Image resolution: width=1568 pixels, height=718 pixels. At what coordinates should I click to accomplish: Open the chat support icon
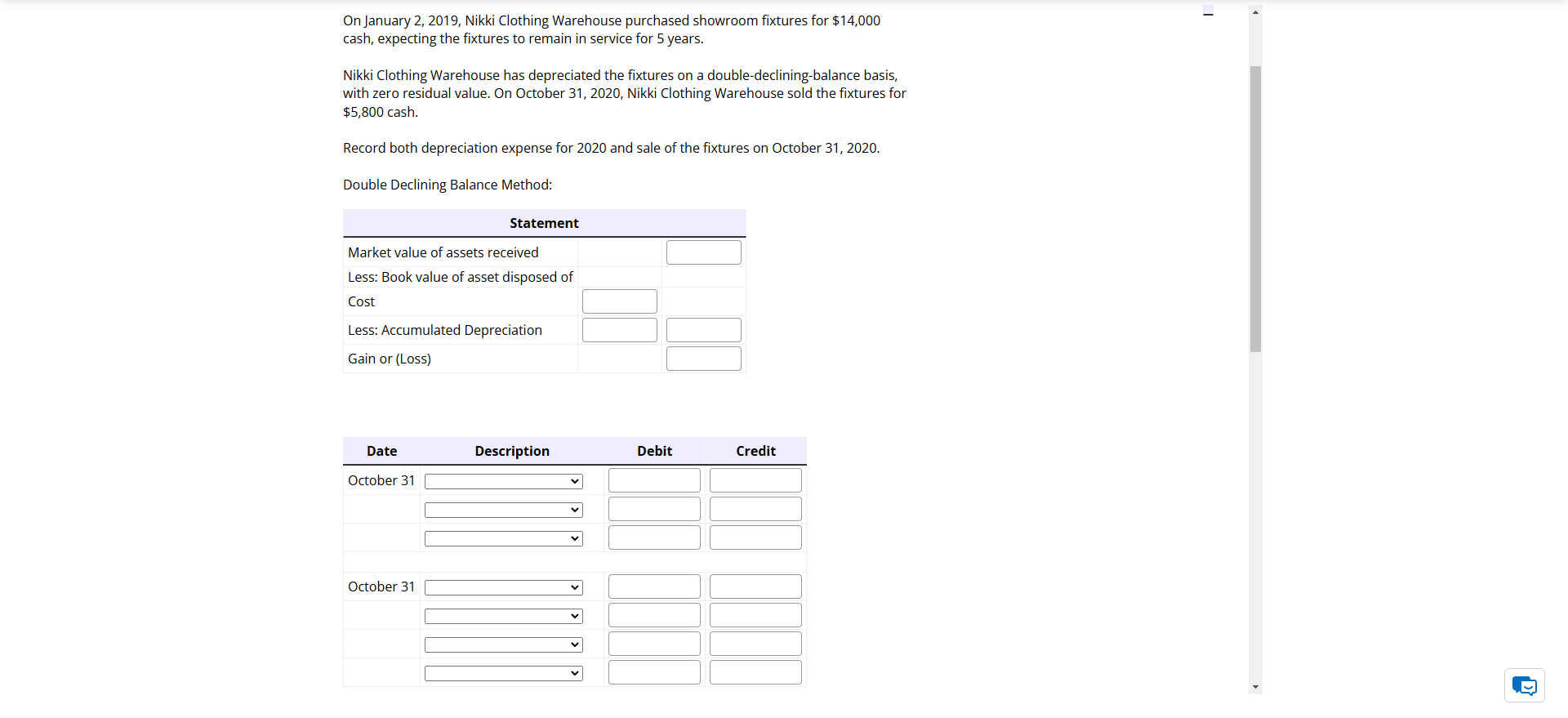pyautogui.click(x=1524, y=685)
